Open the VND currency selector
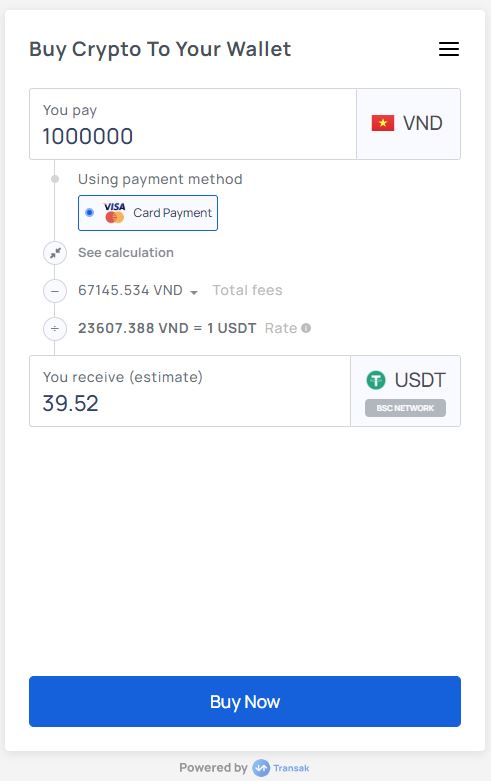 408,124
